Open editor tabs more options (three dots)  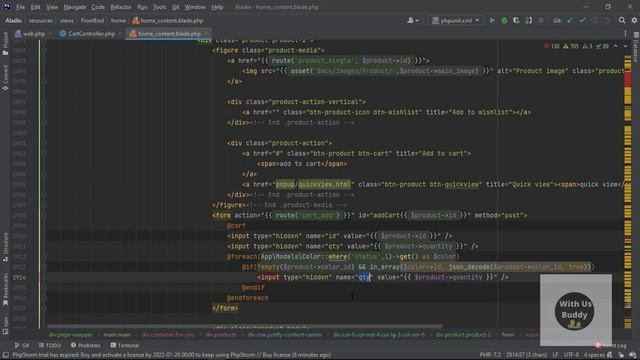pos(625,34)
